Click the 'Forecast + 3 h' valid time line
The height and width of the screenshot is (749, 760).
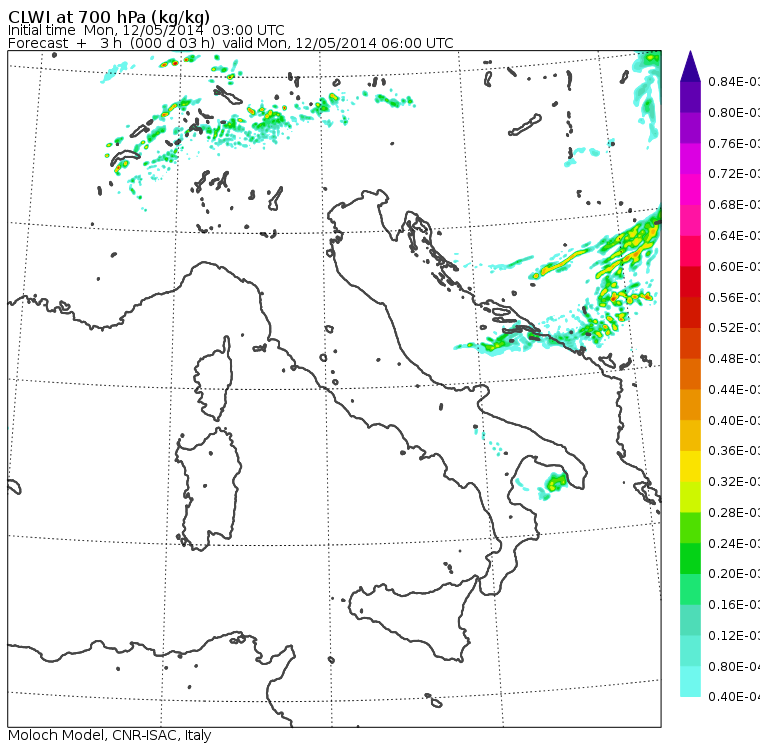click(x=231, y=43)
